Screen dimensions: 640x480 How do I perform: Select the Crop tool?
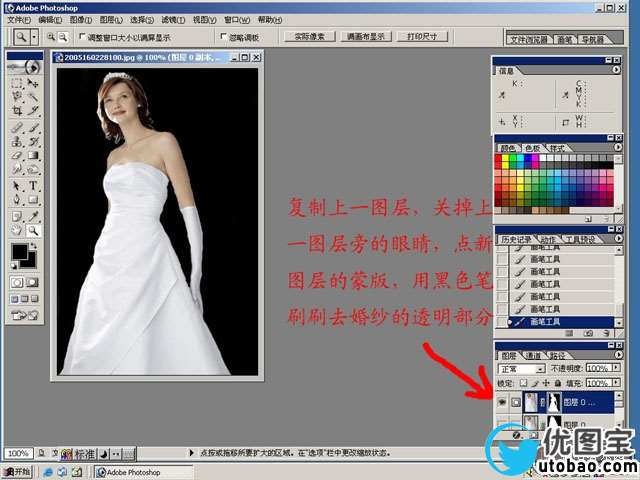pyautogui.click(x=17, y=111)
